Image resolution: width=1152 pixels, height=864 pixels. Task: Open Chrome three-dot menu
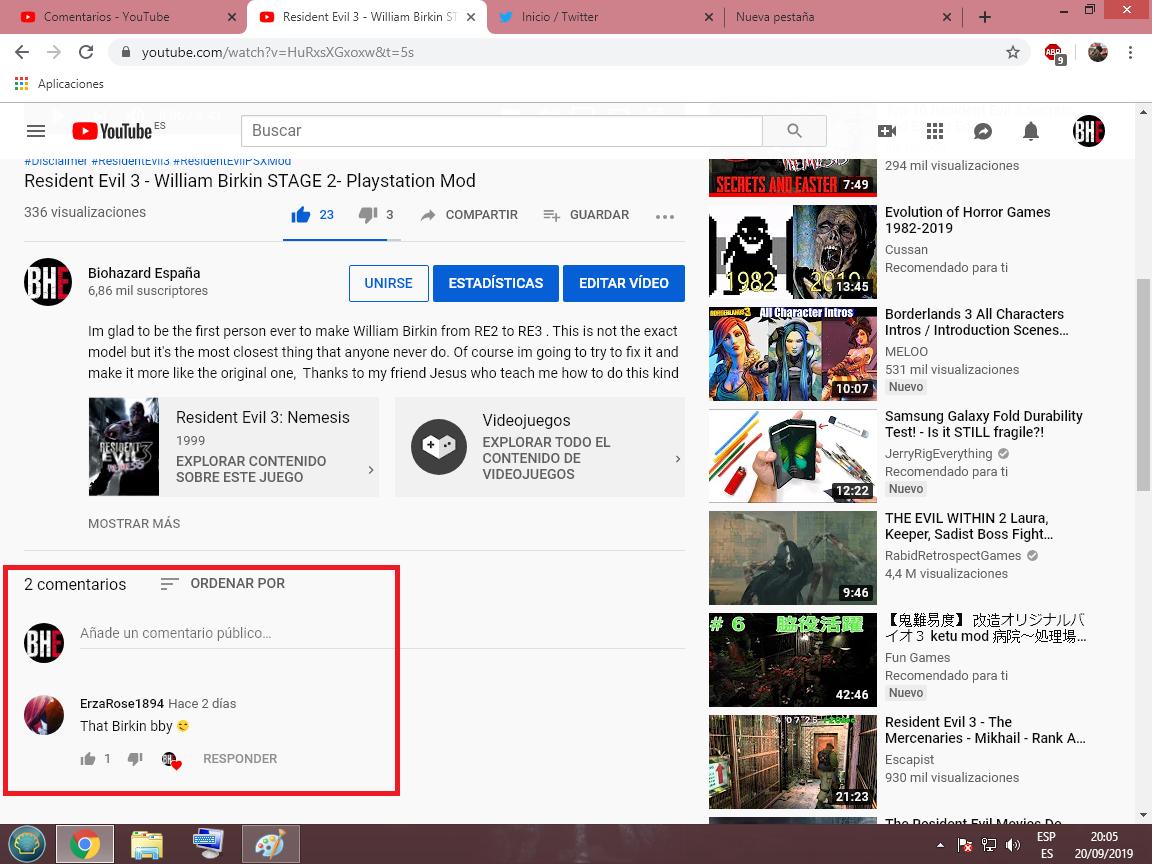[1130, 52]
